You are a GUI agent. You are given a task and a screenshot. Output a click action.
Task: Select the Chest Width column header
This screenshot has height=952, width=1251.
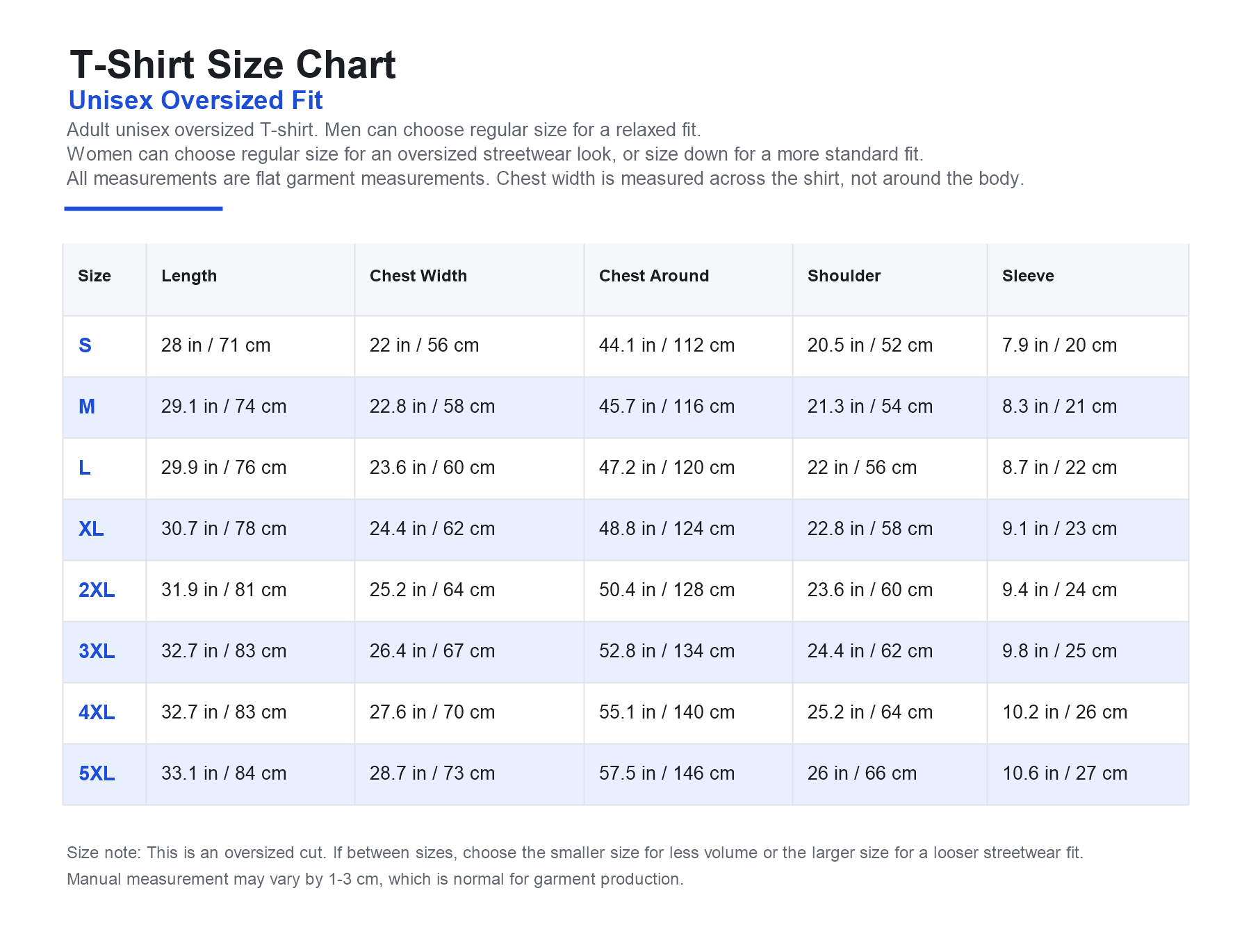coord(418,276)
